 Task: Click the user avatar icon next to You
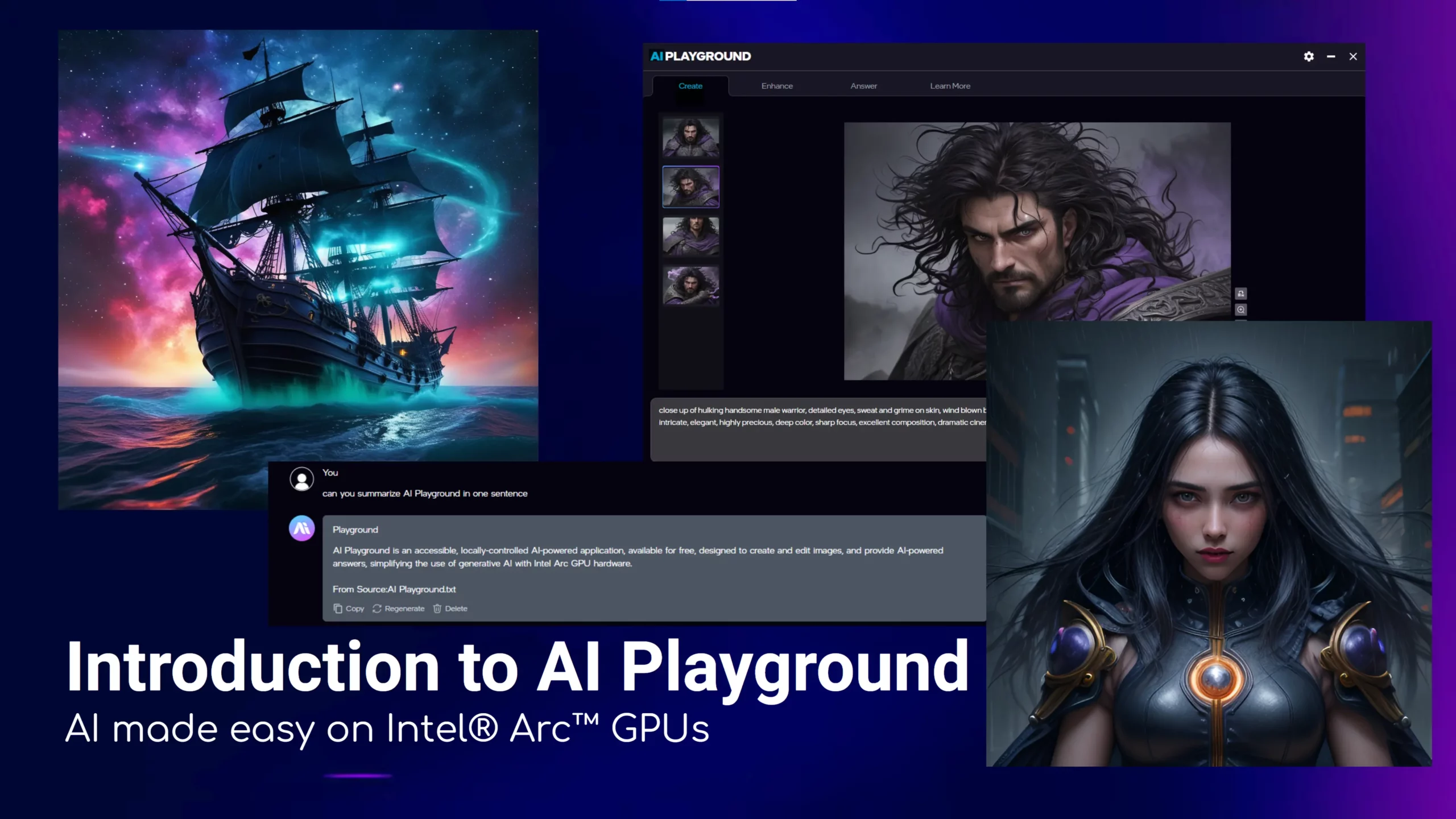(x=301, y=478)
